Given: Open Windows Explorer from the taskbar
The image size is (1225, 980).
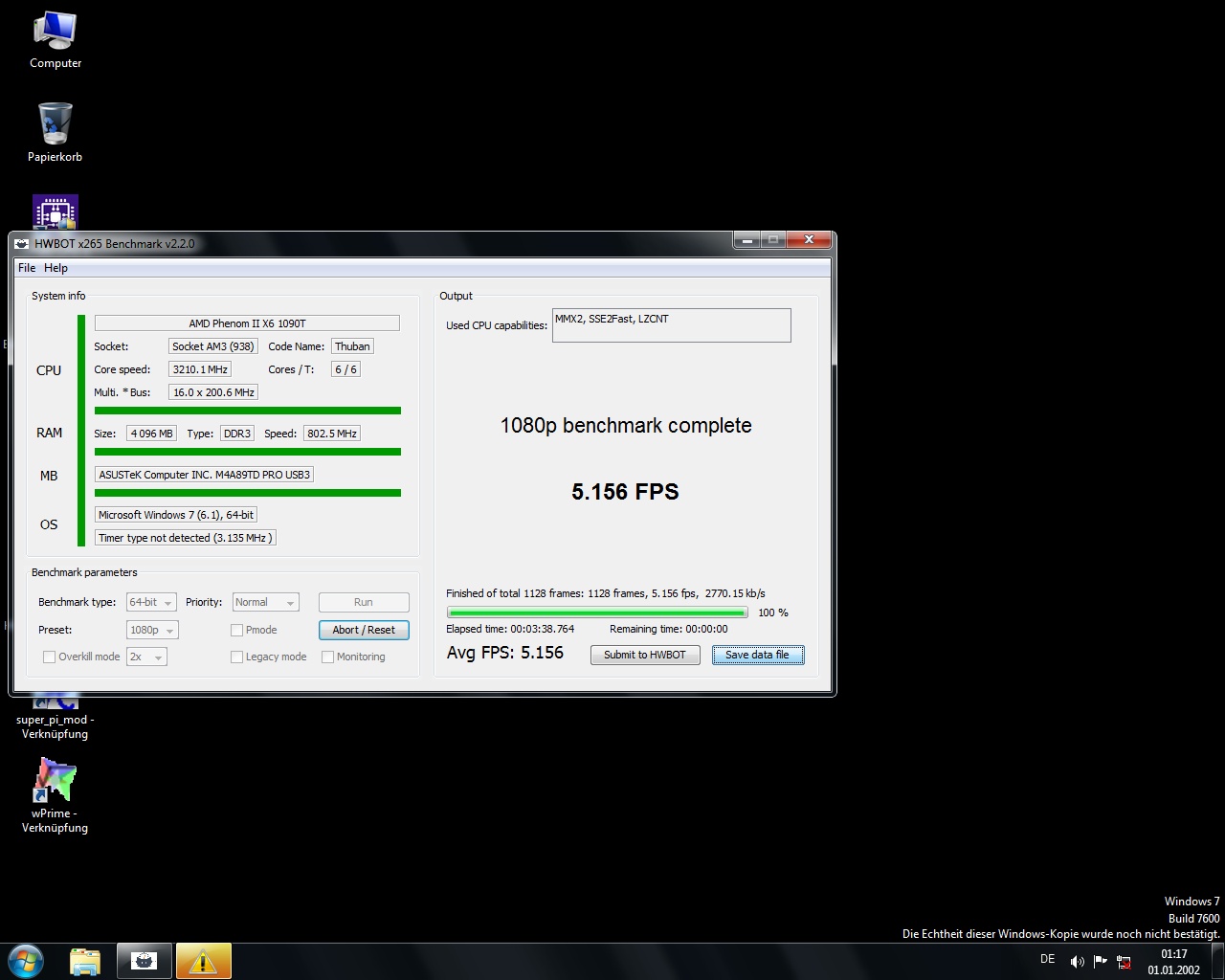Looking at the screenshot, I should tap(85, 961).
